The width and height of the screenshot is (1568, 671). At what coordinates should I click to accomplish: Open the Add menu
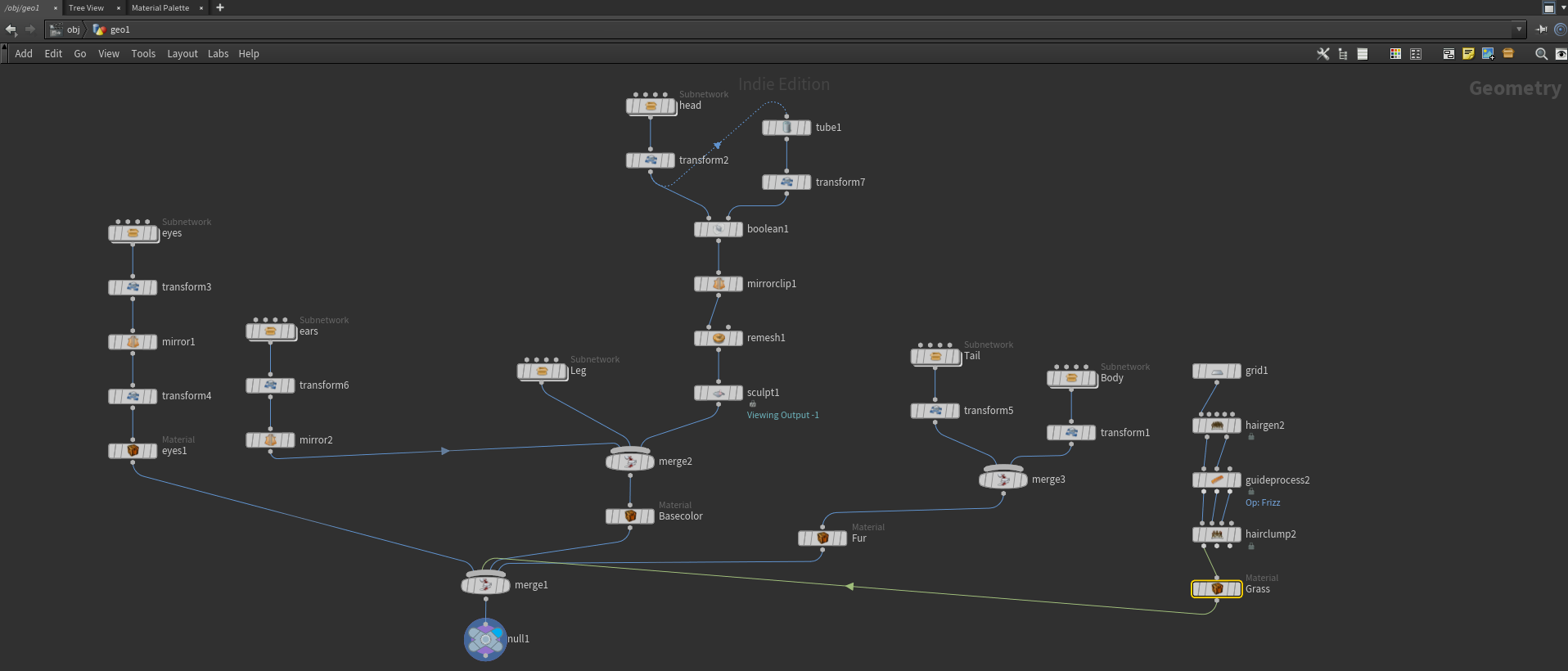point(24,54)
